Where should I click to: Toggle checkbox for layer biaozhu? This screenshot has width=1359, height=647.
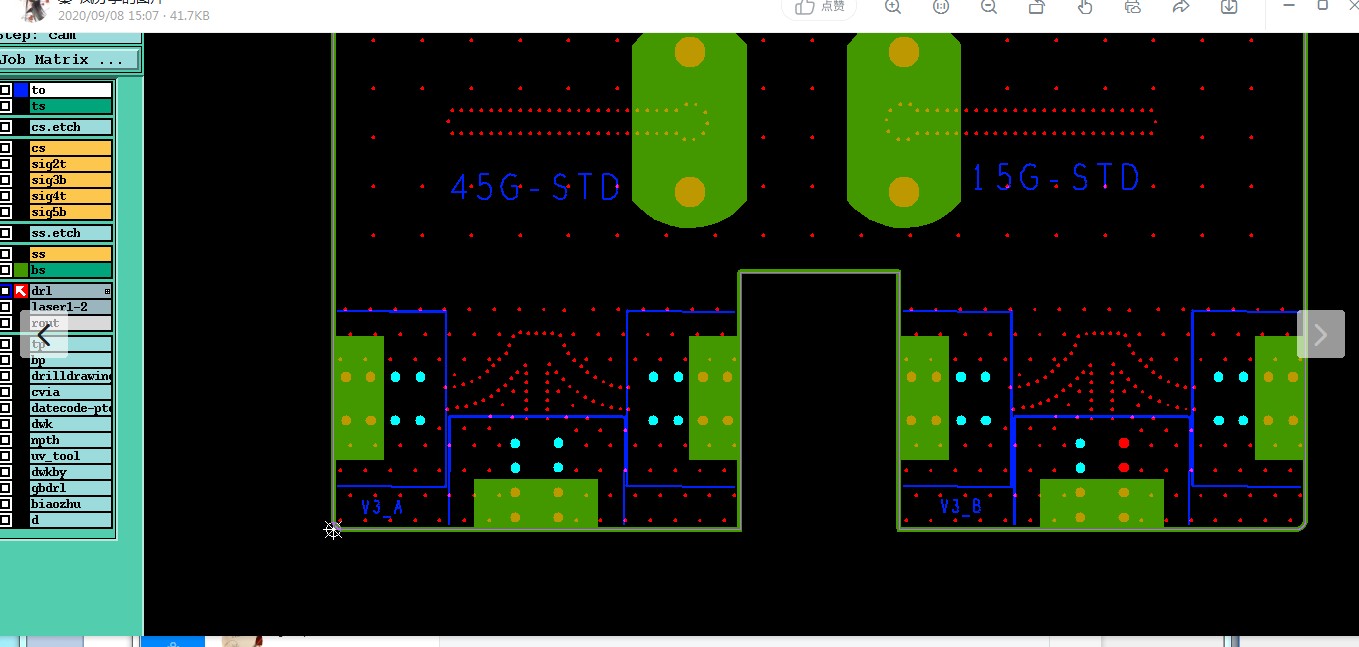click(5, 504)
